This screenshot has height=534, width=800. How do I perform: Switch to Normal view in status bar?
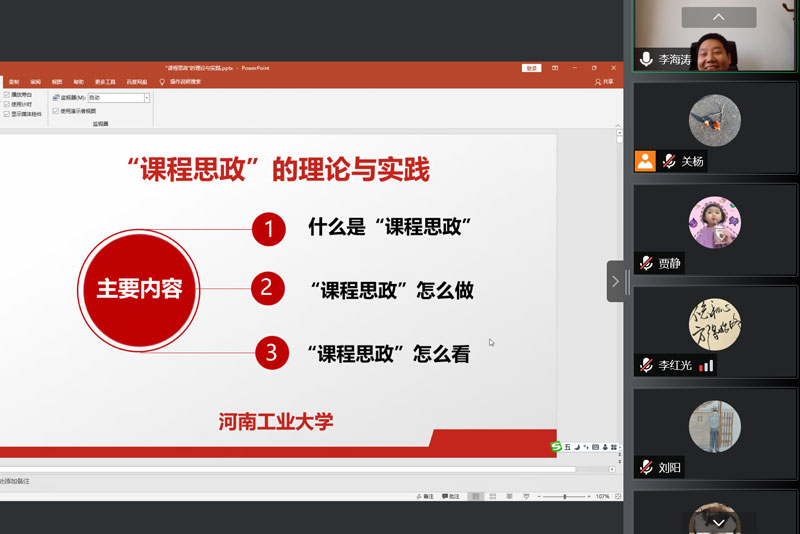coord(476,496)
